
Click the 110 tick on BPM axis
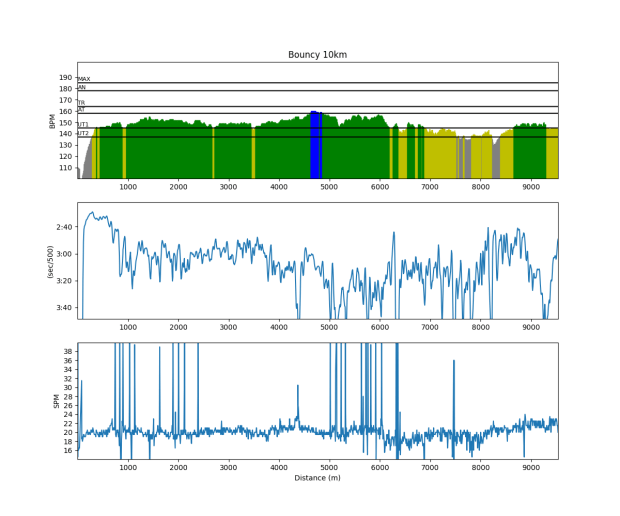[x=65, y=168]
